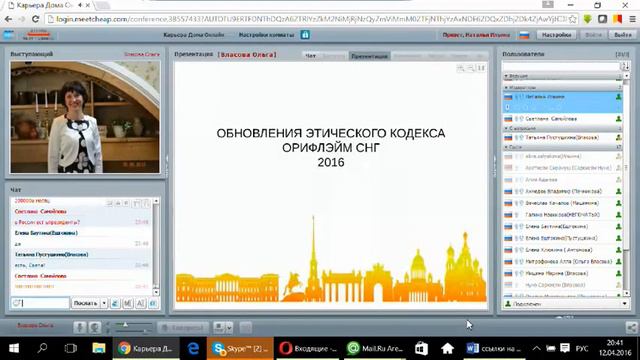Click the chat pencil/clear icon beside send

[115, 303]
